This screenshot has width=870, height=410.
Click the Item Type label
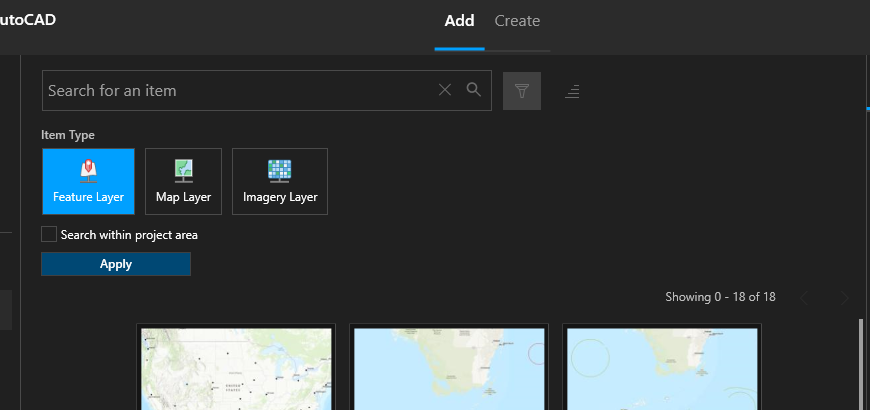pyautogui.click(x=68, y=135)
